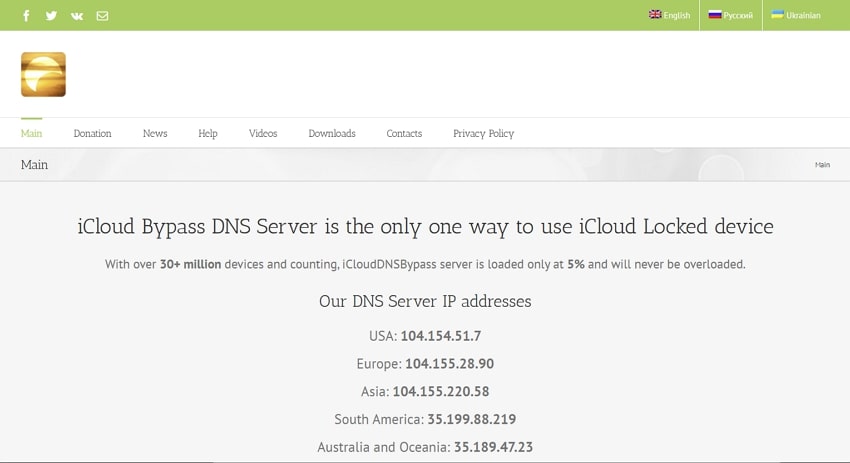Open the Help menu item
This screenshot has height=463, width=850.
tap(208, 133)
